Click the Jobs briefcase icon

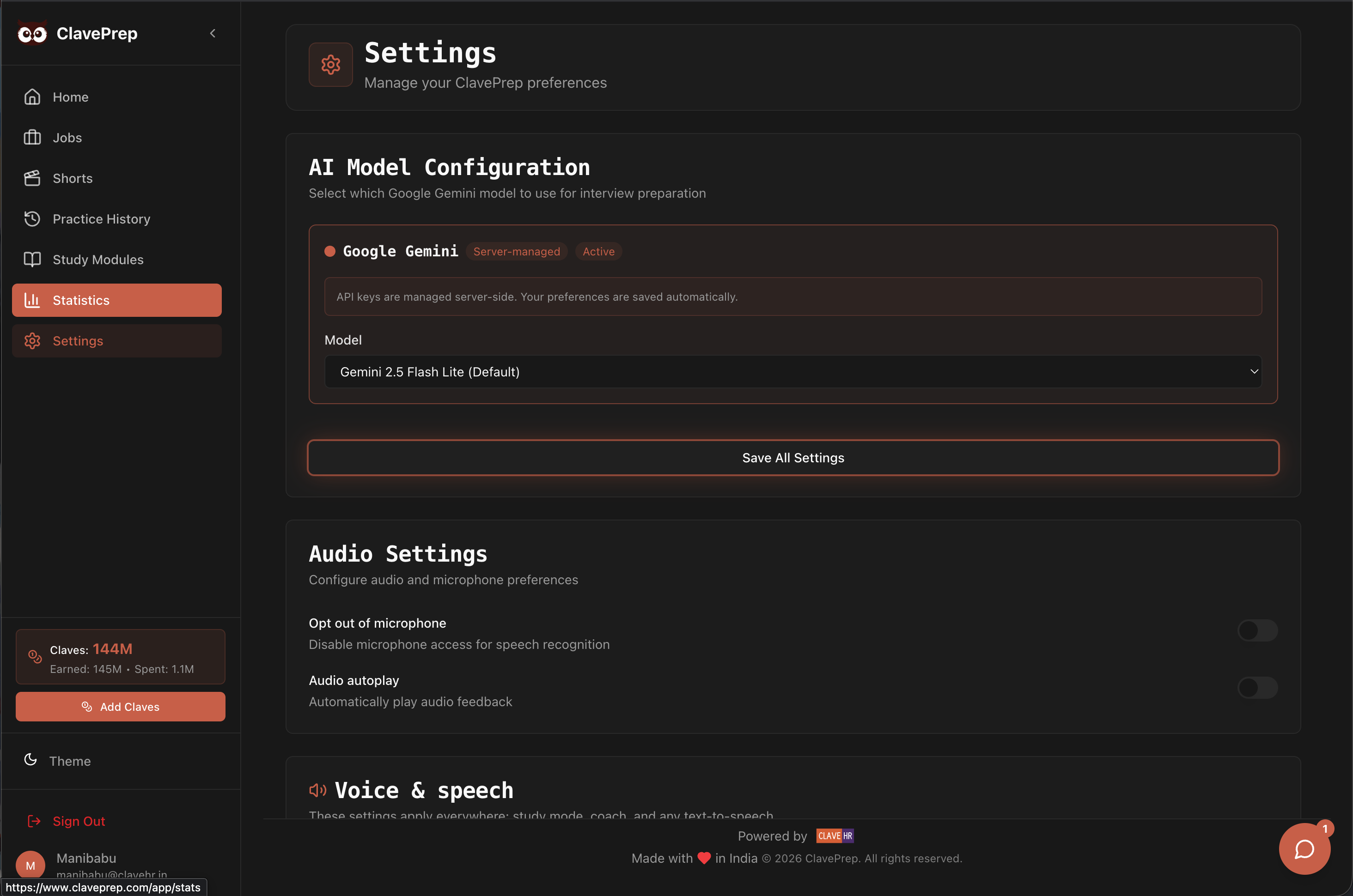pyautogui.click(x=32, y=138)
